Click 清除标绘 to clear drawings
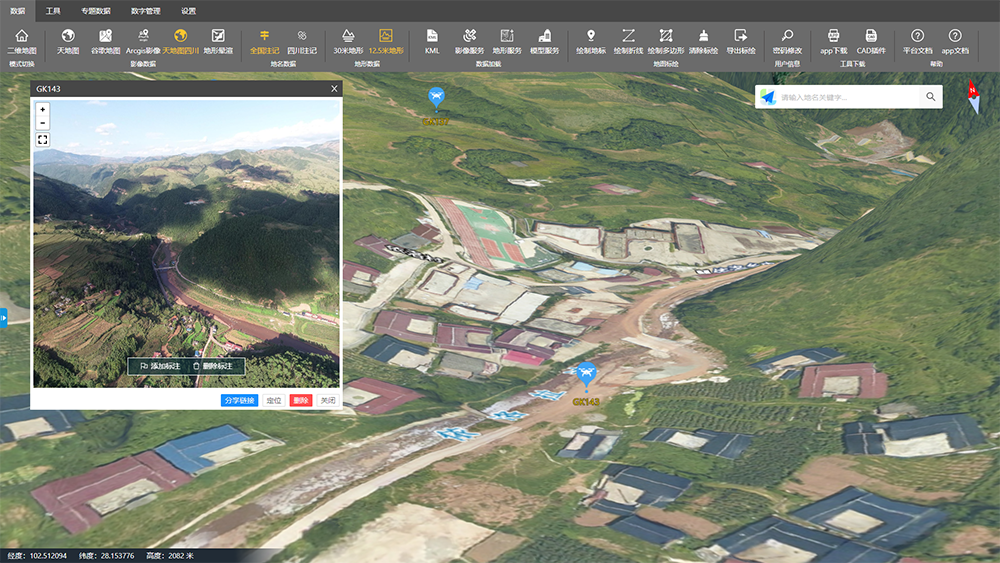 click(703, 40)
